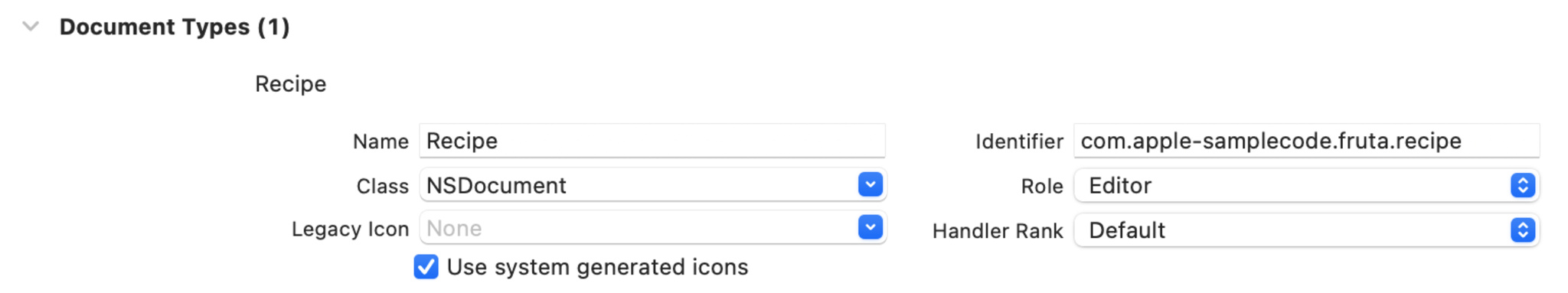This screenshot has height=293, width=1568.
Task: Open the Legacy Icon dropdown arrow
Action: pyautogui.click(x=871, y=227)
